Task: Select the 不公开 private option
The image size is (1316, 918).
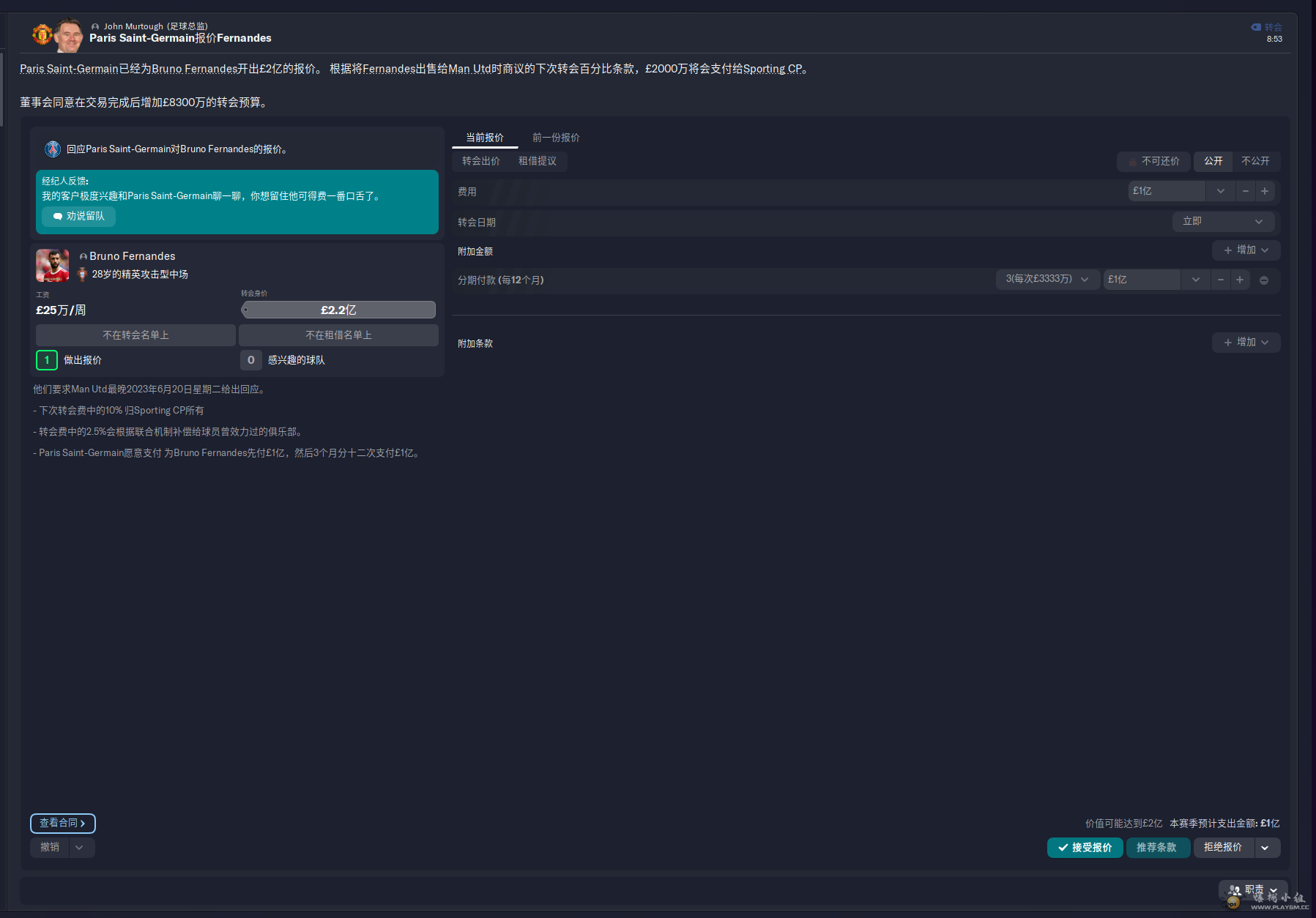Action: (x=1256, y=161)
